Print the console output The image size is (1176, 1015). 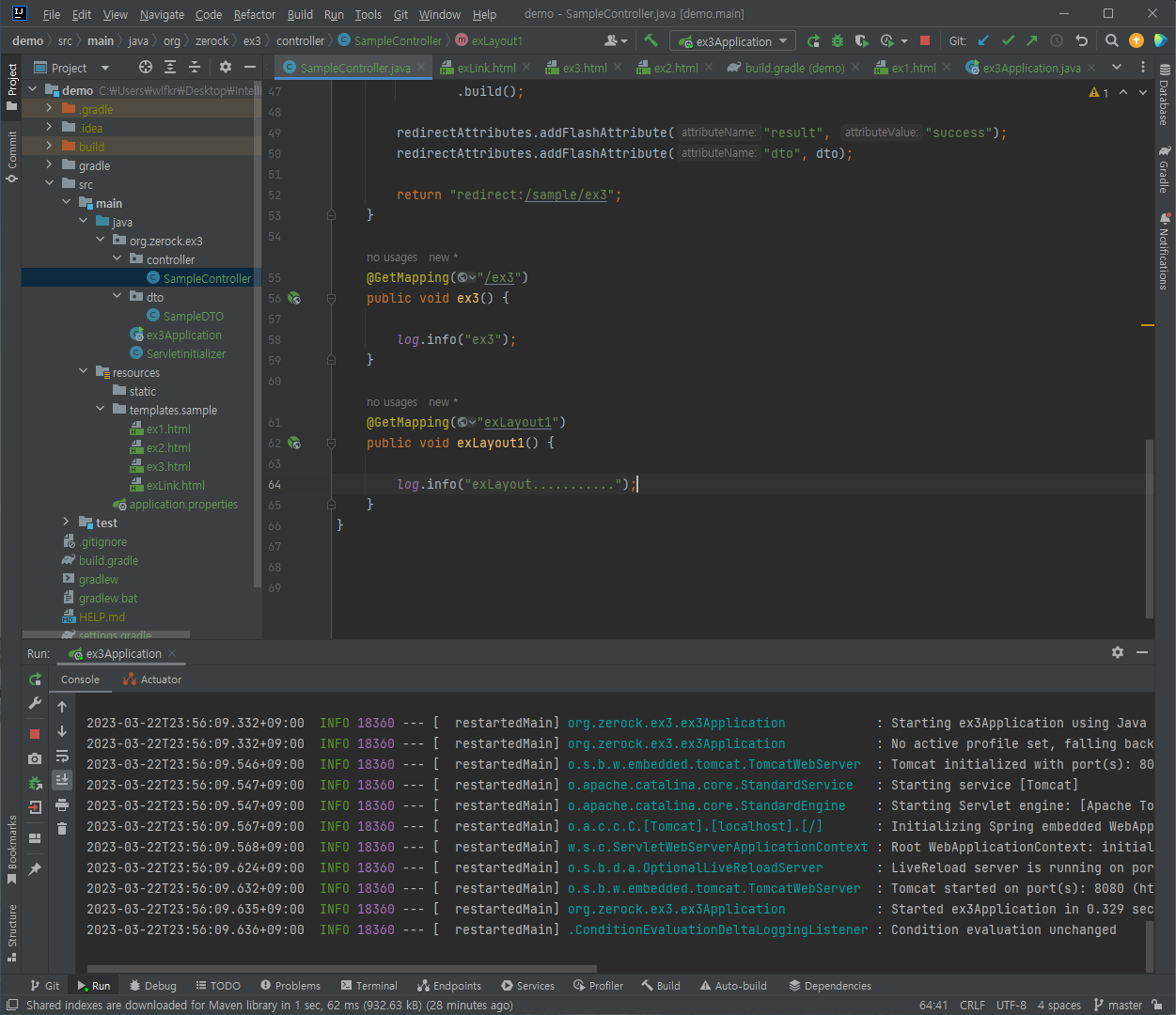click(62, 804)
